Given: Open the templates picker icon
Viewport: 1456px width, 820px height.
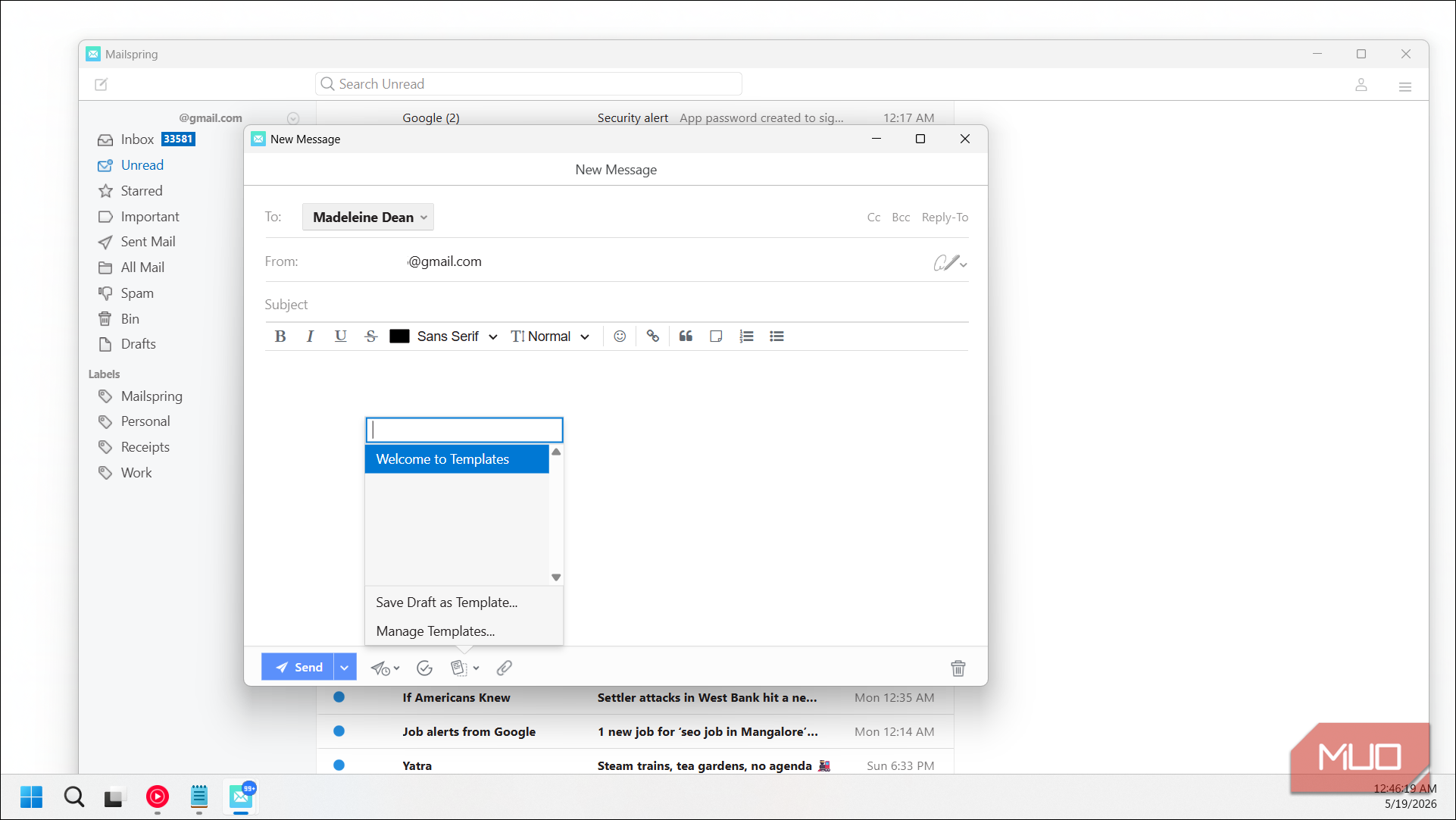Looking at the screenshot, I should point(464,668).
